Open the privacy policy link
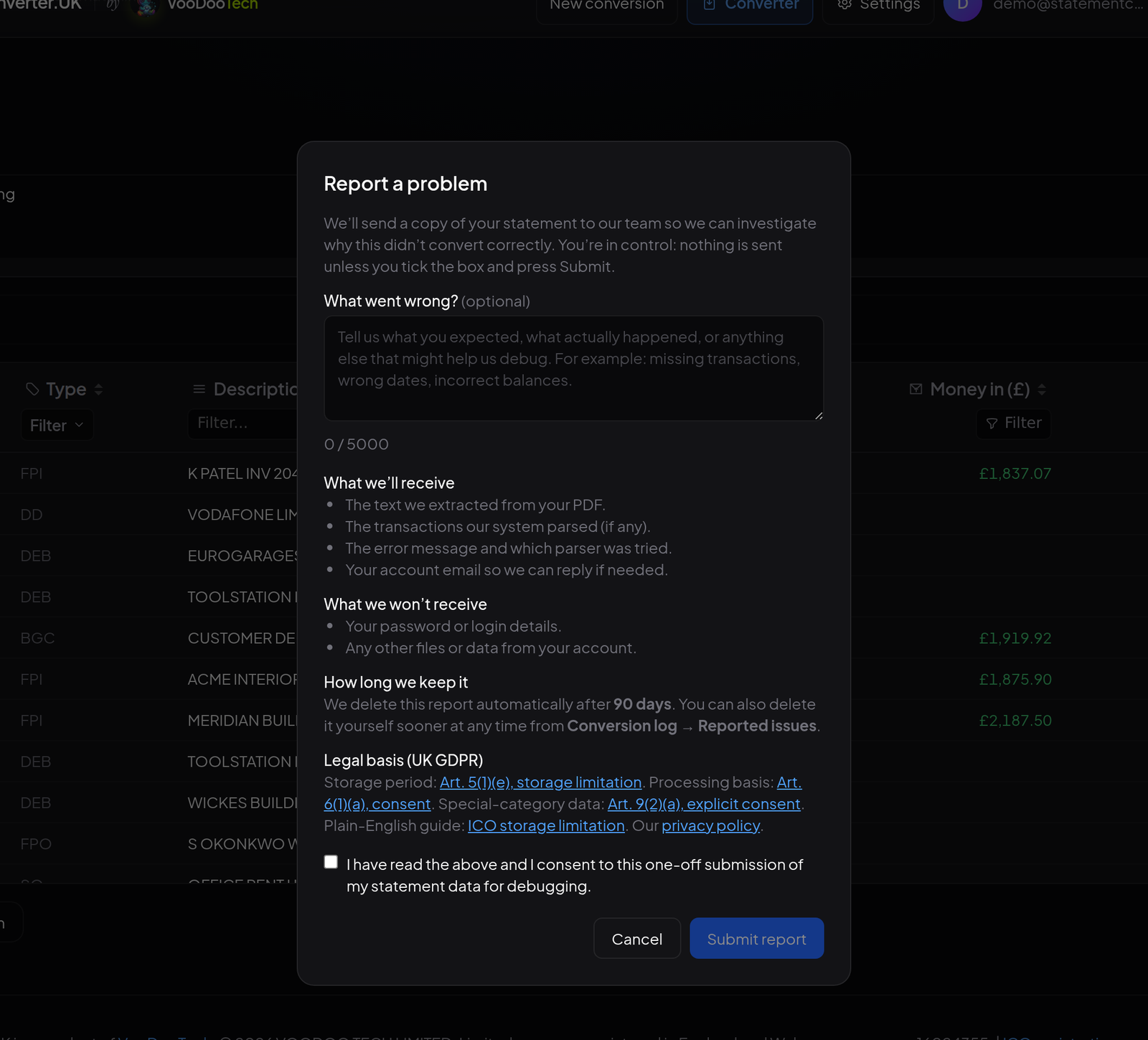 click(710, 825)
